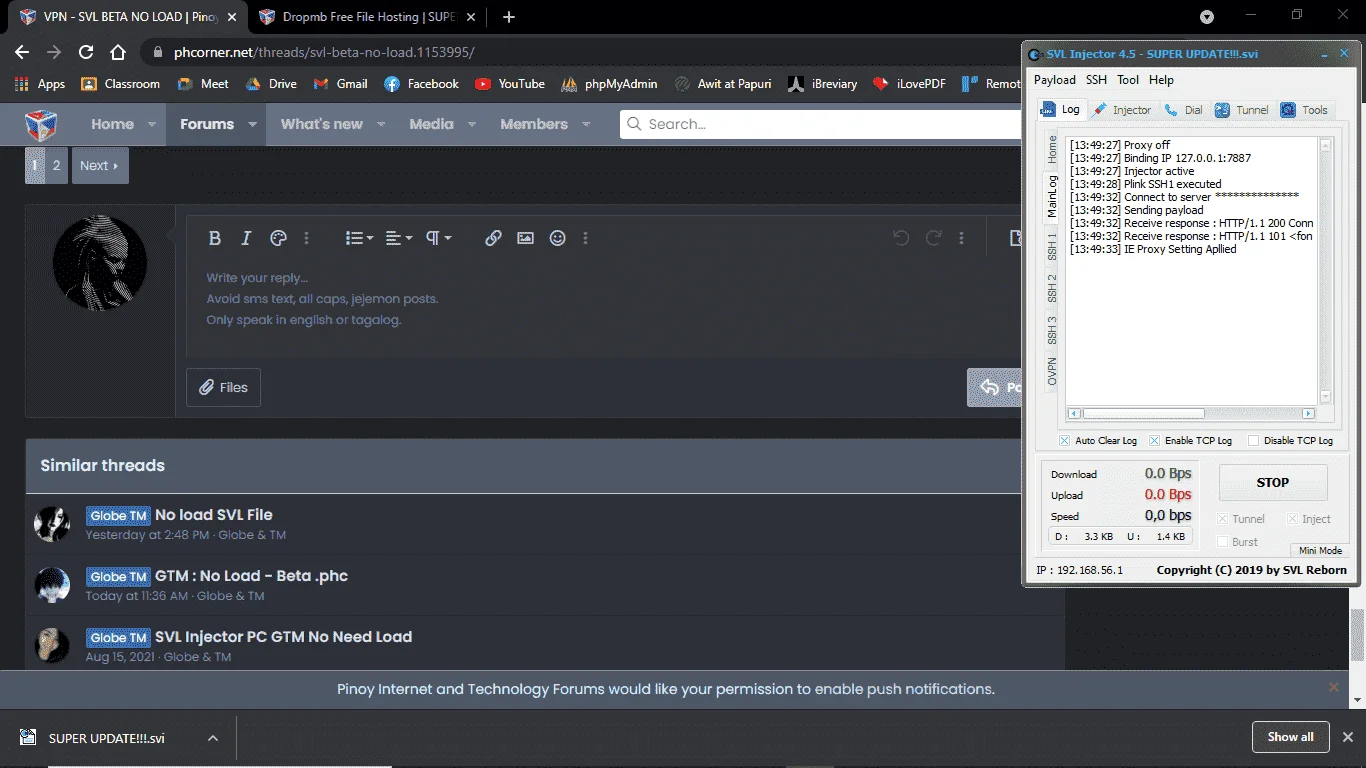Toggle the Enable TCP Log checkbox
The width and height of the screenshot is (1366, 768).
pos(1154,441)
